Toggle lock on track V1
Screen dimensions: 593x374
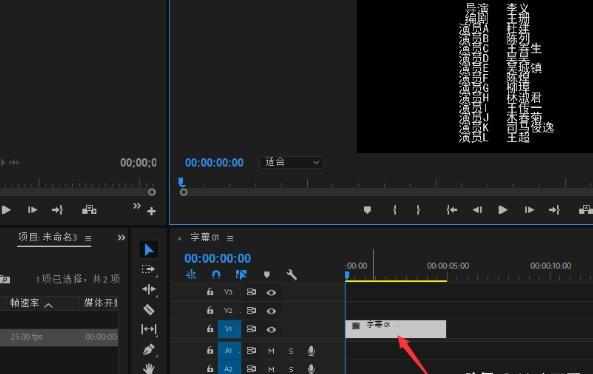pyautogui.click(x=210, y=329)
